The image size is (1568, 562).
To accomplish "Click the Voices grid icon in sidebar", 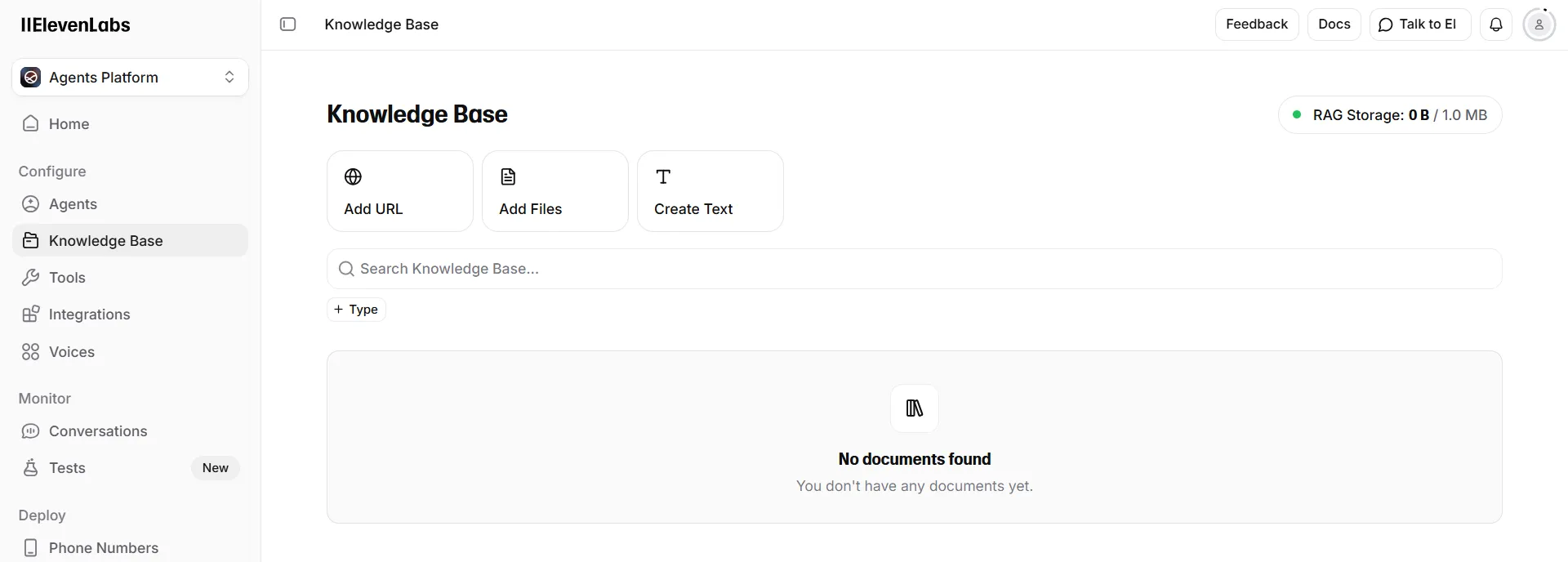I will [x=31, y=352].
